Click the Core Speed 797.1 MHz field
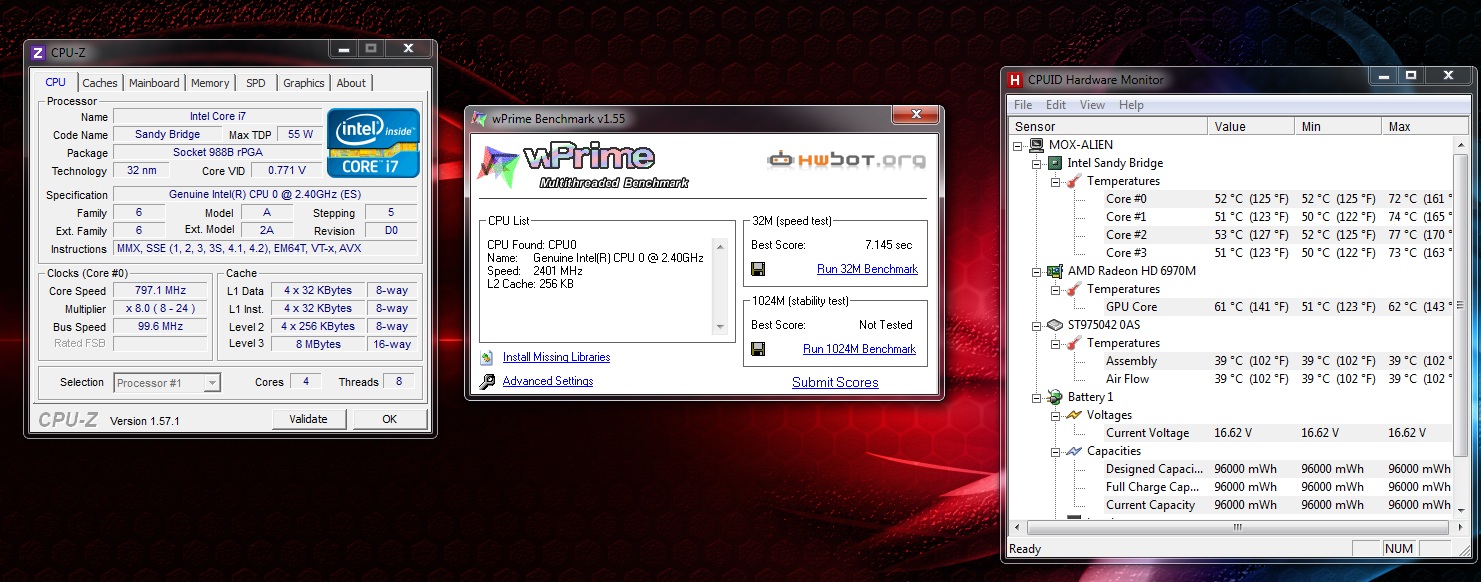 click(160, 290)
